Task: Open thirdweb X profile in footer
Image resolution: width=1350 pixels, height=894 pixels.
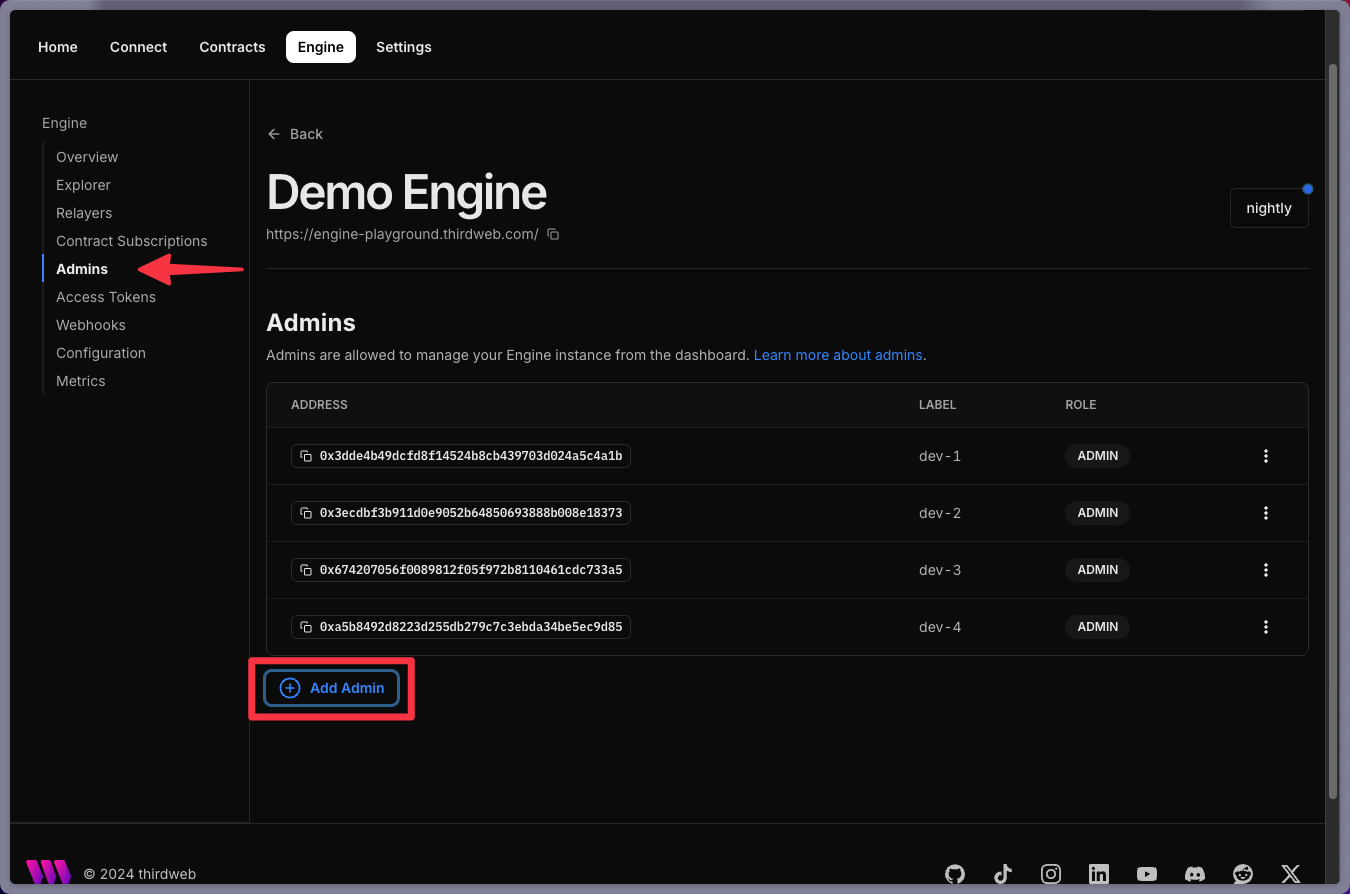Action: pos(1291,874)
